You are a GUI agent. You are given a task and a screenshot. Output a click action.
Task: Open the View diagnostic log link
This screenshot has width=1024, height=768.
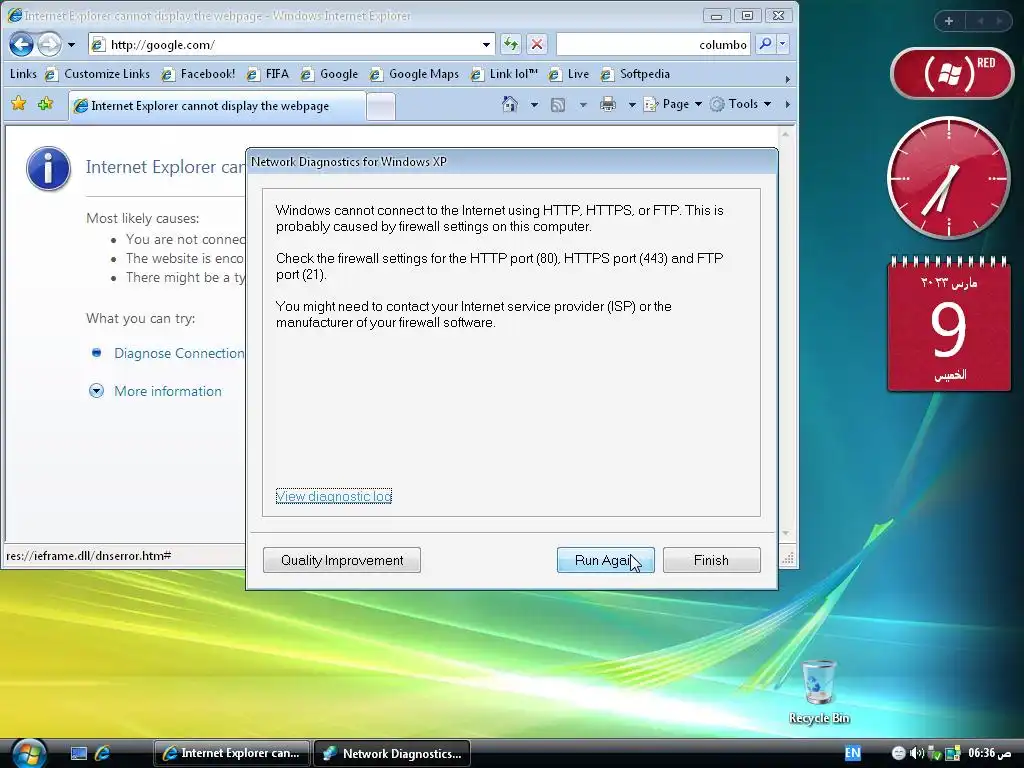(x=334, y=496)
